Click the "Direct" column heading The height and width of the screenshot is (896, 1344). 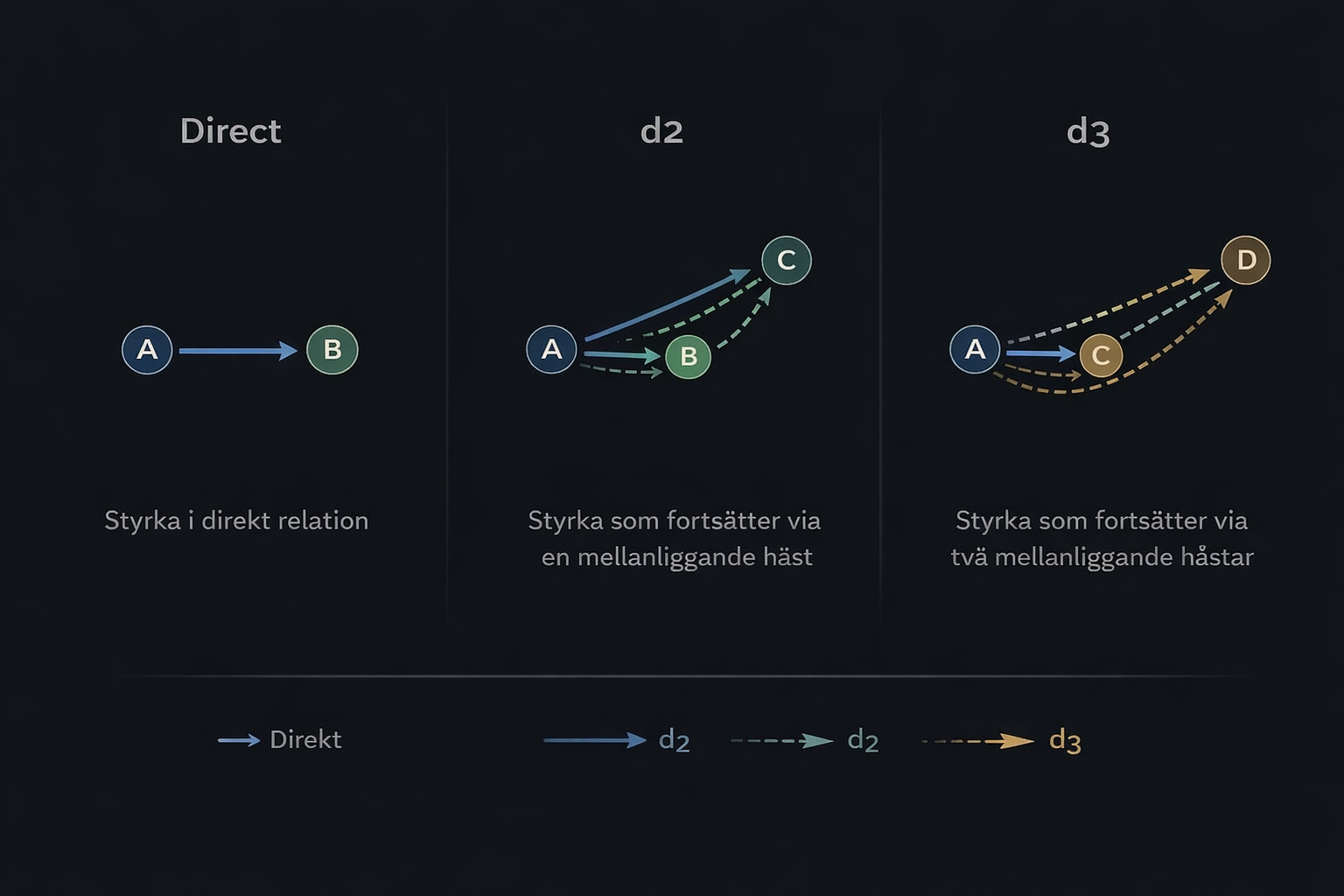click(x=230, y=131)
